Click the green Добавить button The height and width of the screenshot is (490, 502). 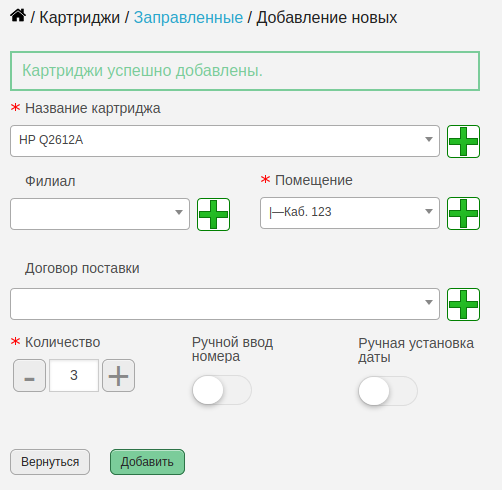(147, 462)
